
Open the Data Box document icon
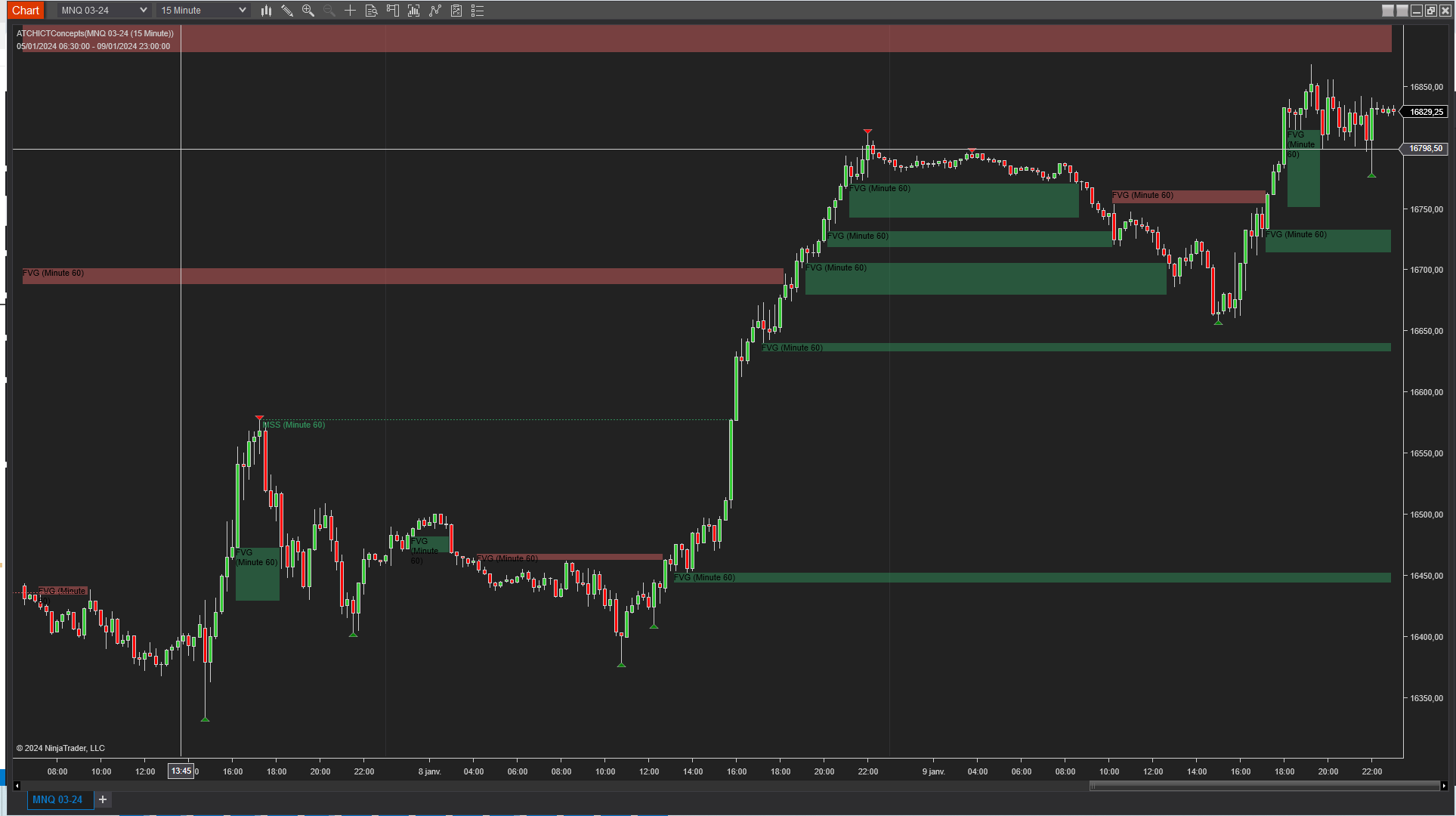(x=371, y=11)
